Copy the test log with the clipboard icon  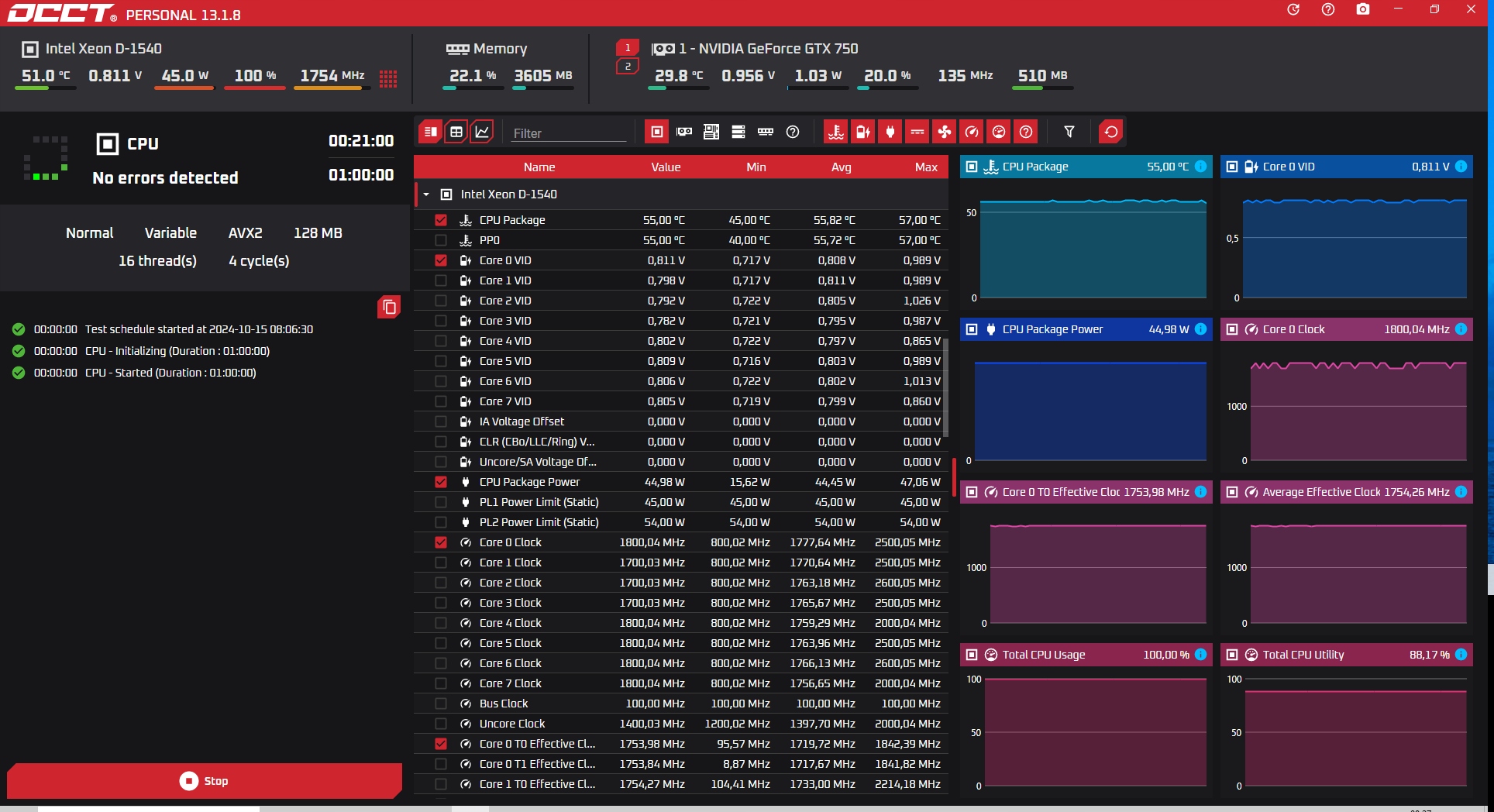coord(389,308)
